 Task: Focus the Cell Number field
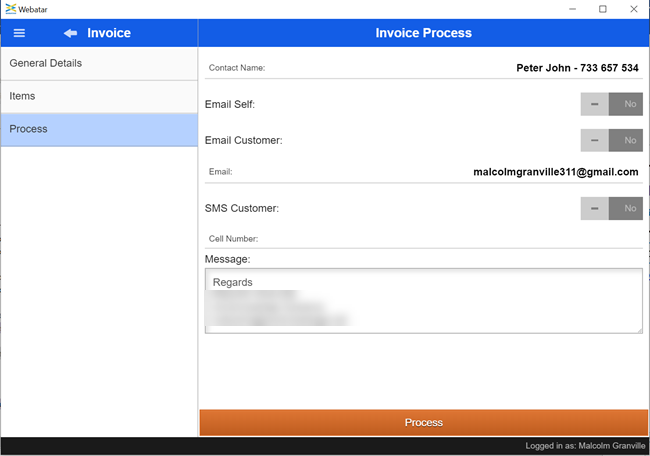450,239
